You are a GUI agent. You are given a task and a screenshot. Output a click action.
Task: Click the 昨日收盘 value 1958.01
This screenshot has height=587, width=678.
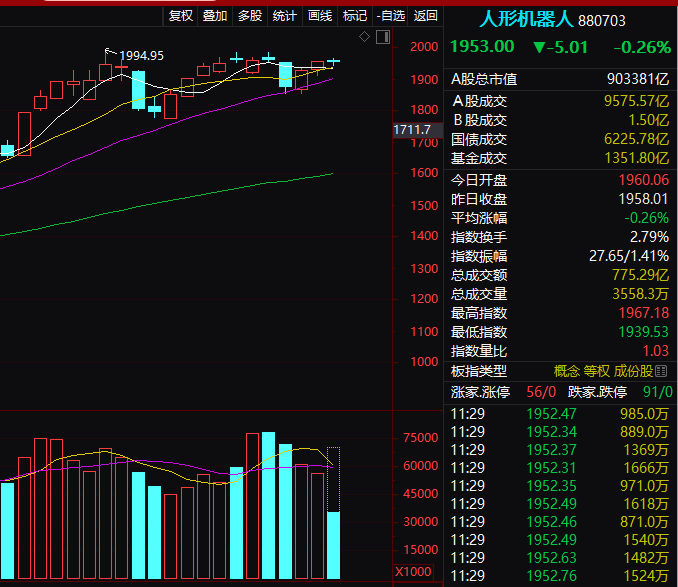point(644,199)
